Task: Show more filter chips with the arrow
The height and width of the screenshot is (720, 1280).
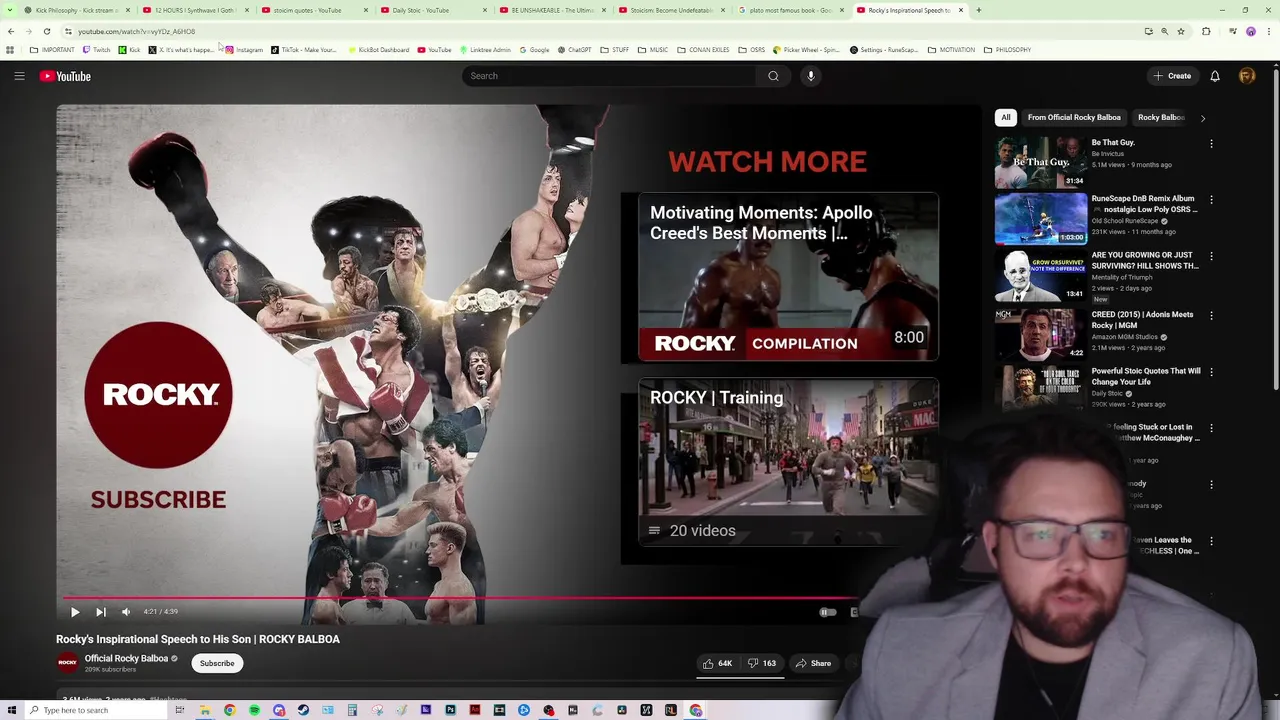Action: coord(1202,118)
